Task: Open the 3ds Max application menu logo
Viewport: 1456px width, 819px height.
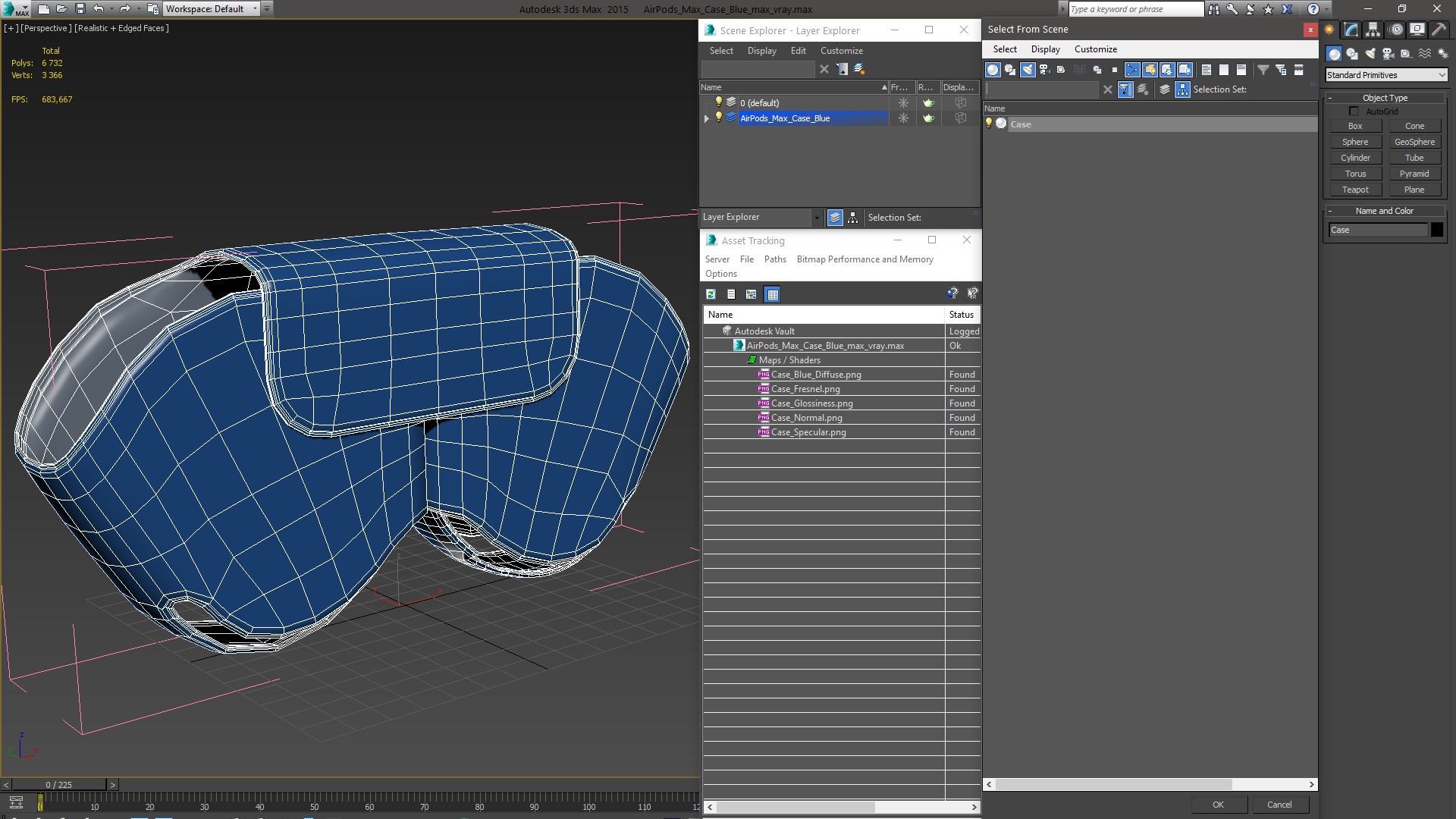Action: pos(16,9)
